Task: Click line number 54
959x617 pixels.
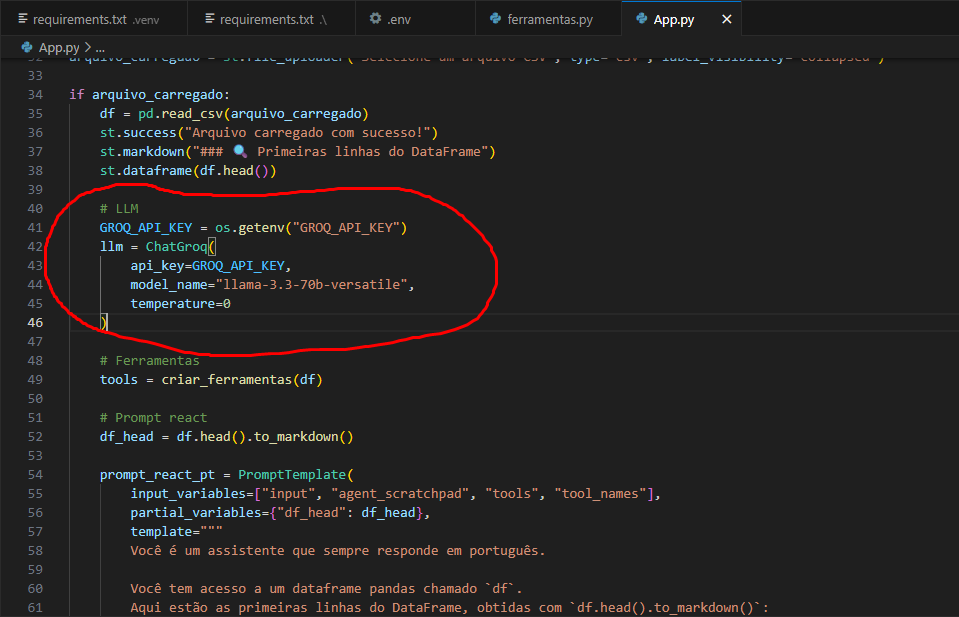Action: coord(35,475)
